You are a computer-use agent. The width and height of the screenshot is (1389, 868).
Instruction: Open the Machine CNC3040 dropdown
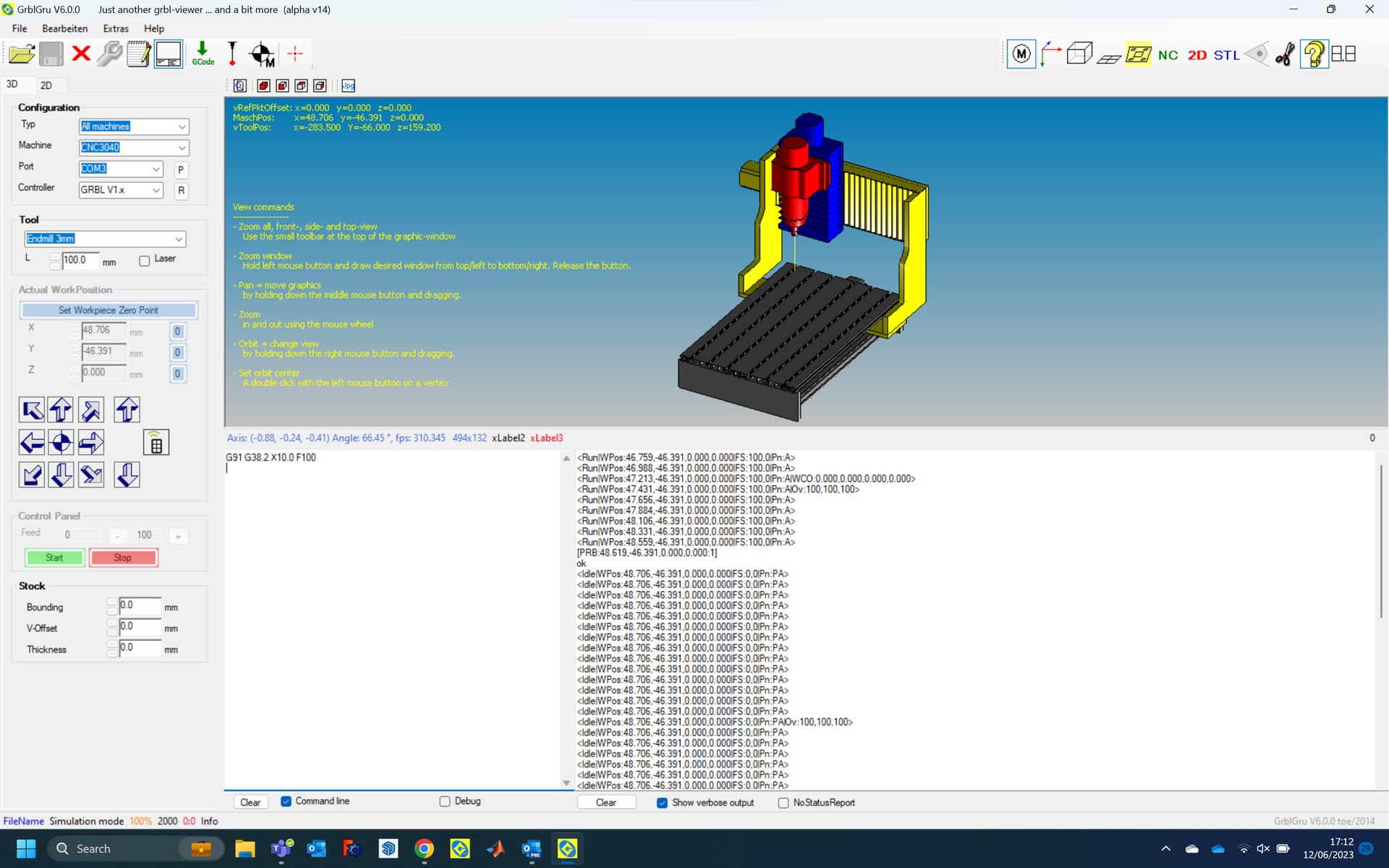(182, 148)
